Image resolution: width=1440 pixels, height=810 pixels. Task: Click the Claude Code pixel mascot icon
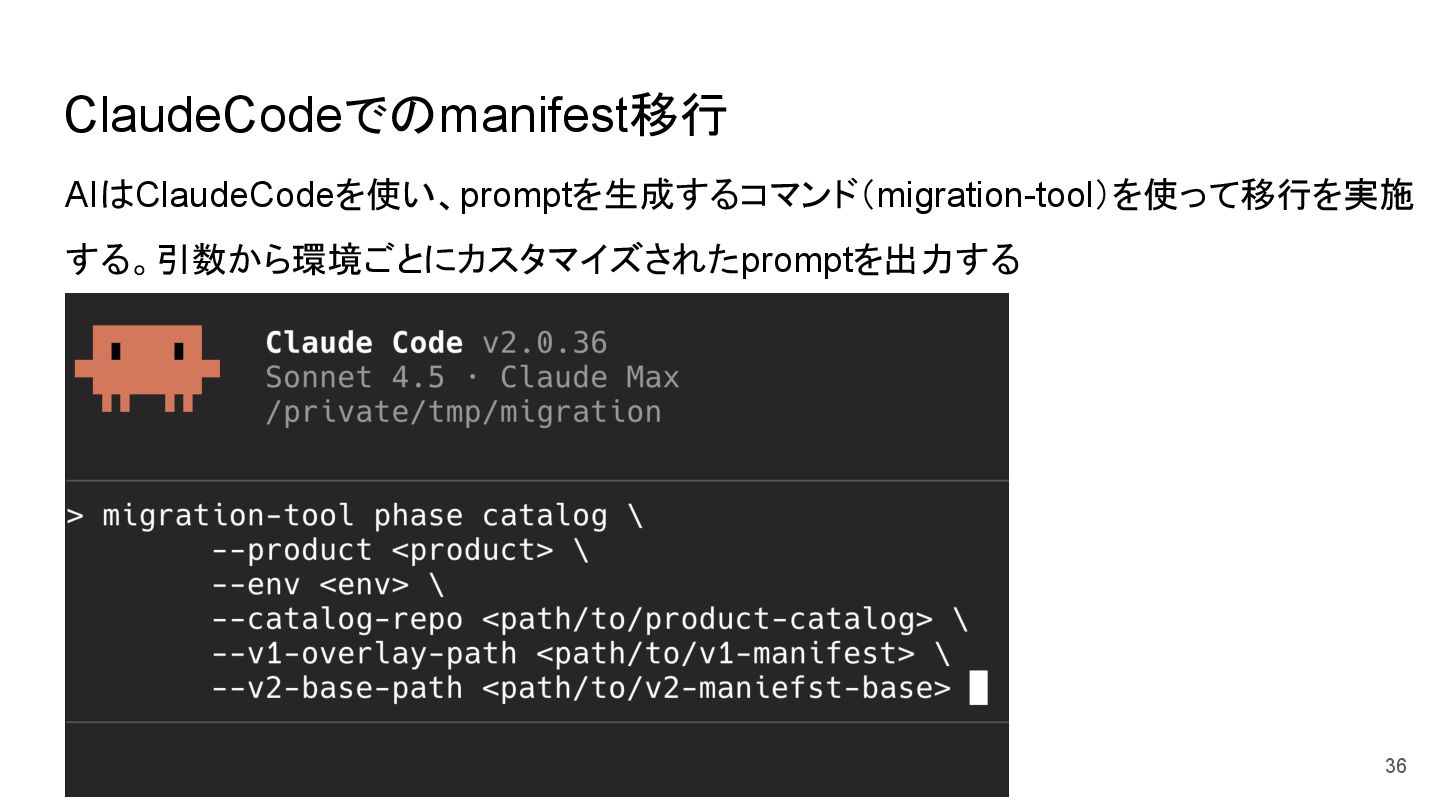pyautogui.click(x=147, y=367)
